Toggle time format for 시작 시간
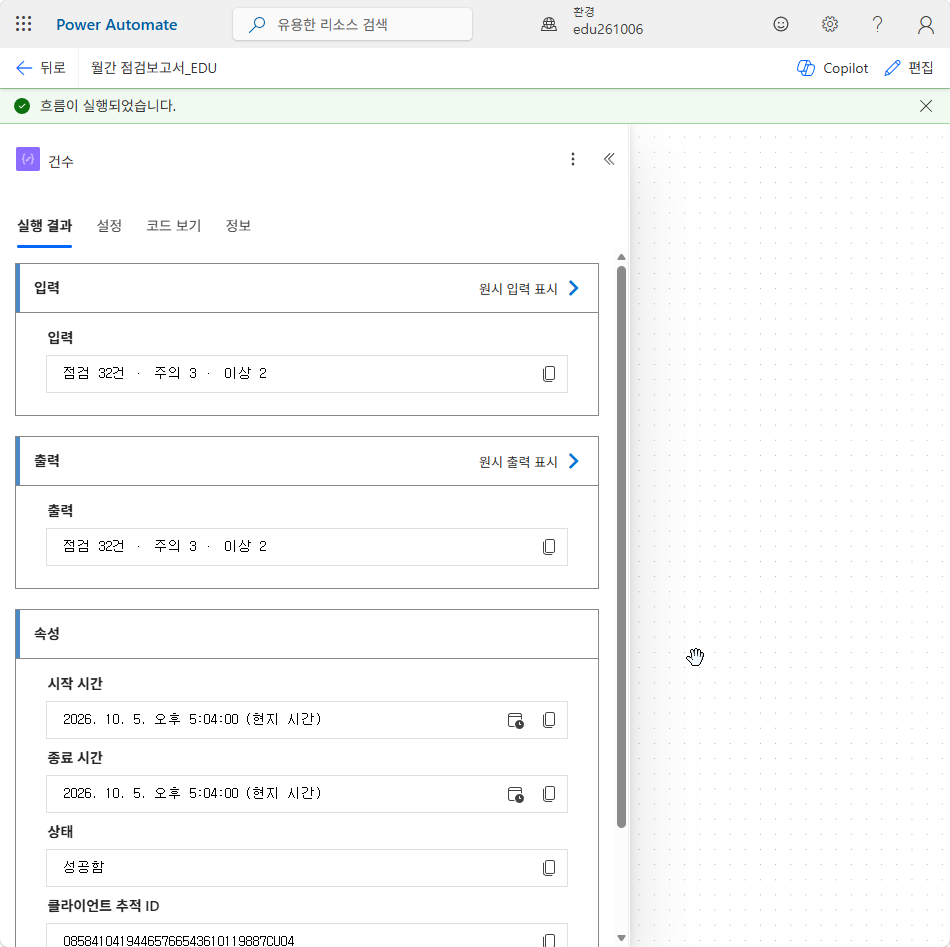Screen dimensions: 950x947 [516, 720]
